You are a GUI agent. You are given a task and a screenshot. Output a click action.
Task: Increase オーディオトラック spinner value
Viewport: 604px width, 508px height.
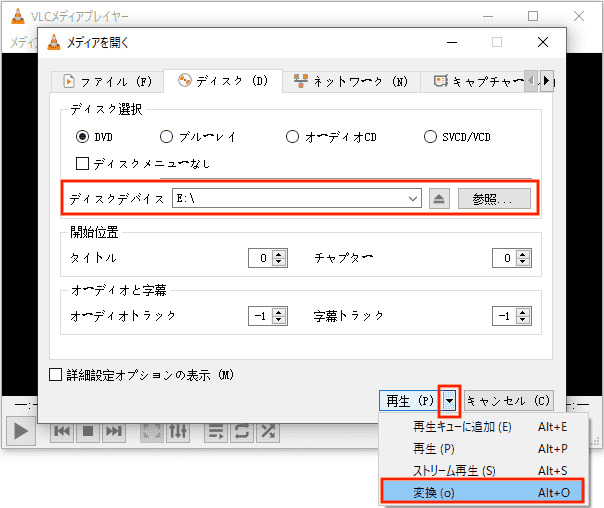click(279, 312)
